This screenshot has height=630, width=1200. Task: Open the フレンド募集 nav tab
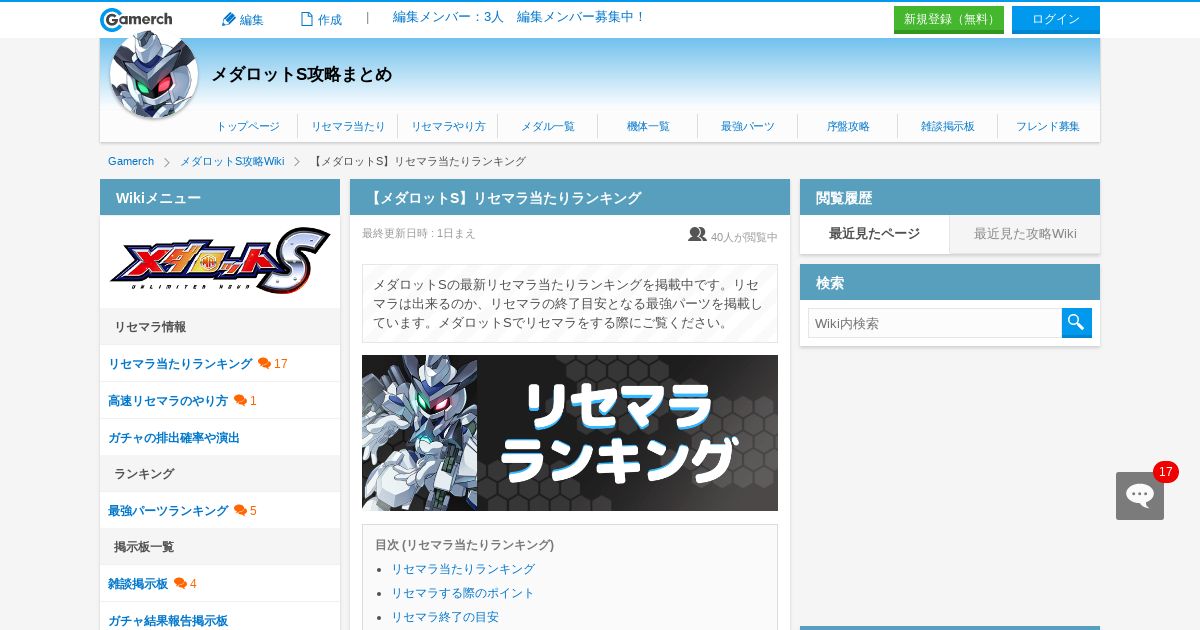pos(1048,126)
